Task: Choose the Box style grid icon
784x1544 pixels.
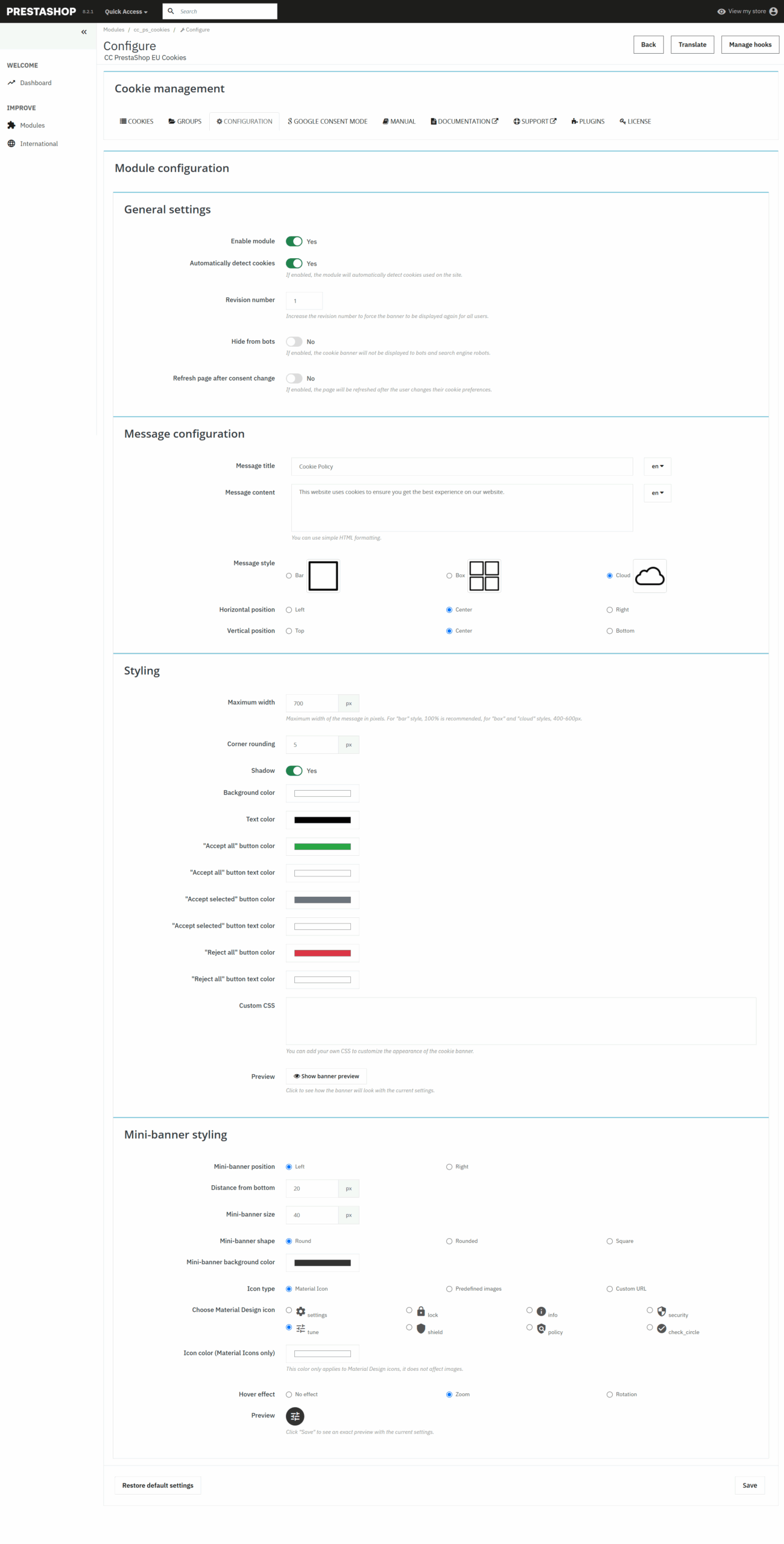Action: (484, 575)
